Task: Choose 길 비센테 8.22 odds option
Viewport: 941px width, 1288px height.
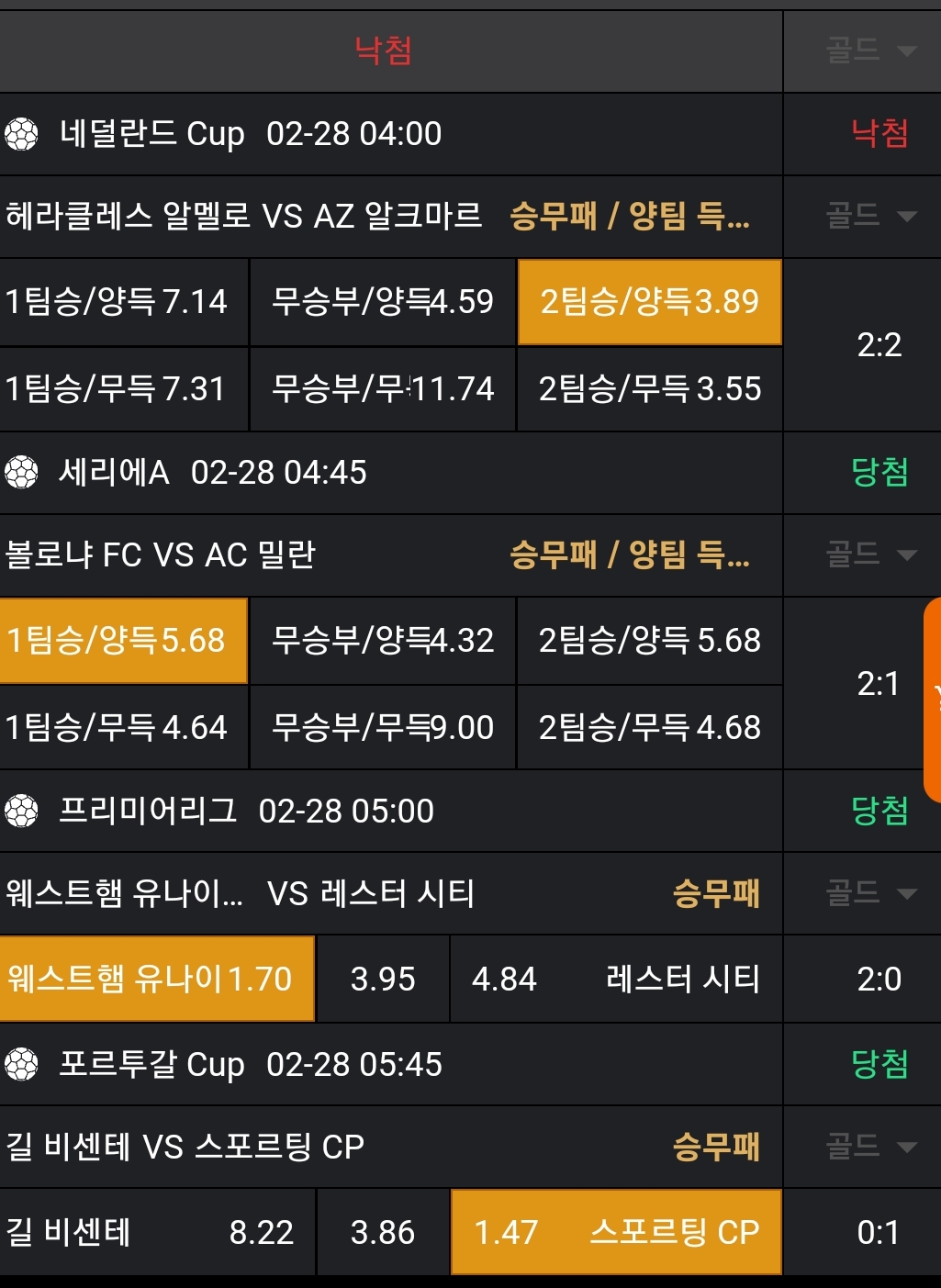Action: [x=157, y=1232]
